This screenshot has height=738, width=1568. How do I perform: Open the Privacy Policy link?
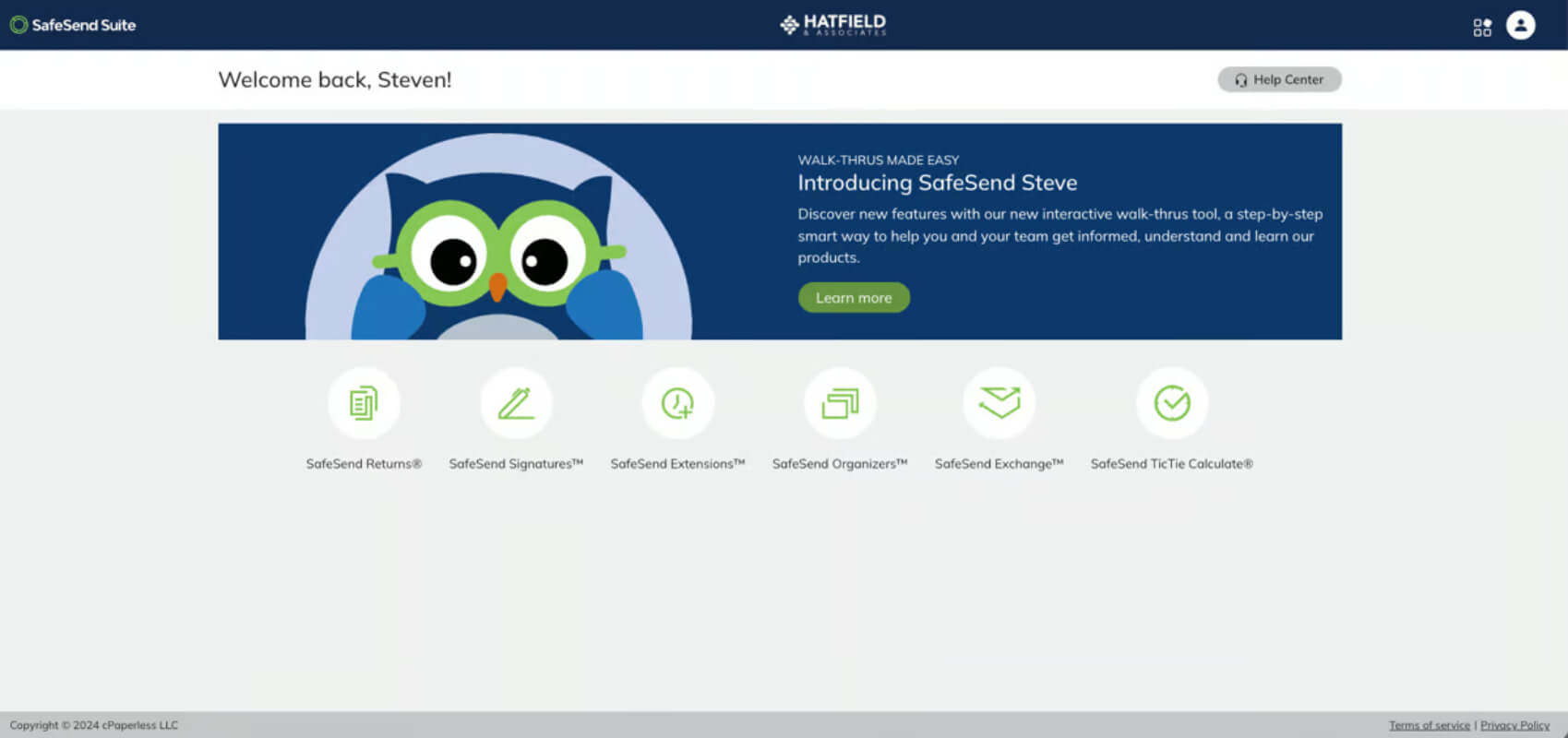pyautogui.click(x=1514, y=725)
